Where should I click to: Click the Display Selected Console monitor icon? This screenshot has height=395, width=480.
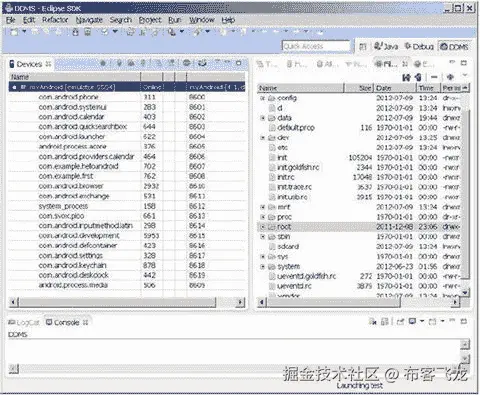pyautogui.click(x=412, y=321)
